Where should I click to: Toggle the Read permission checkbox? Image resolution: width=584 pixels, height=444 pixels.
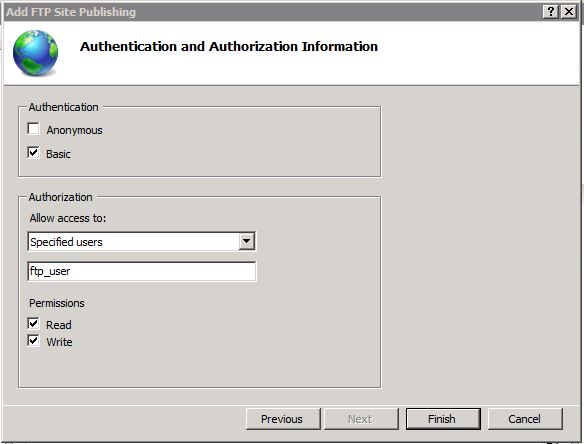click(34, 324)
